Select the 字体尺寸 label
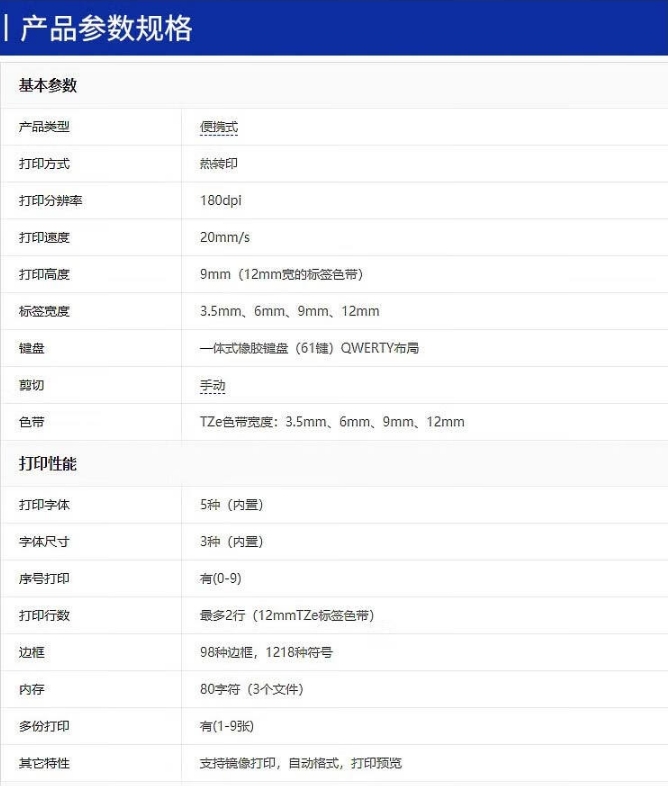668x786 pixels. tap(44, 542)
